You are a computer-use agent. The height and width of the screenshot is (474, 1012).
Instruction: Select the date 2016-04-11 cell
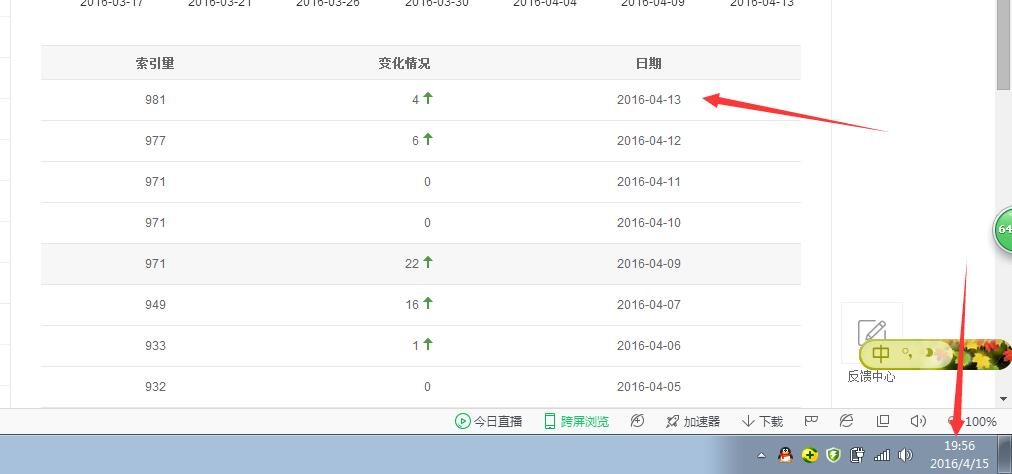tap(649, 181)
